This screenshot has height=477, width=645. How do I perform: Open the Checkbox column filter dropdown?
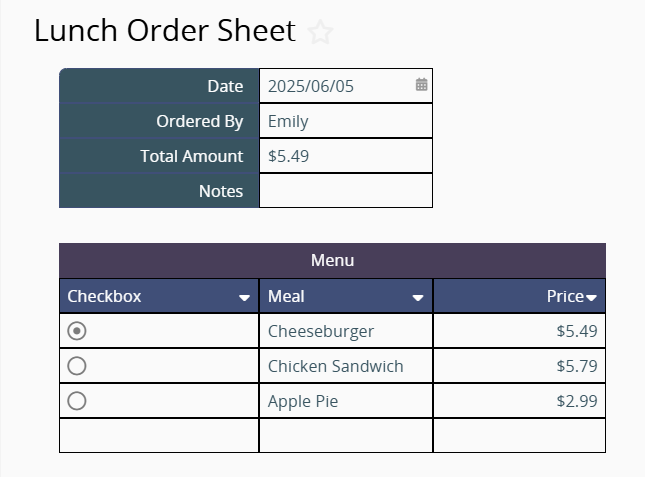[244, 297]
